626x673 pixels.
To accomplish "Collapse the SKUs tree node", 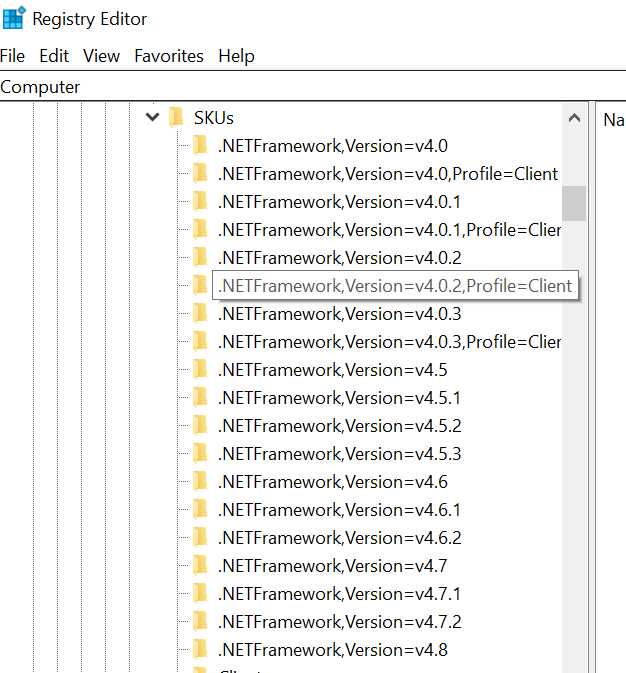I will 152,117.
